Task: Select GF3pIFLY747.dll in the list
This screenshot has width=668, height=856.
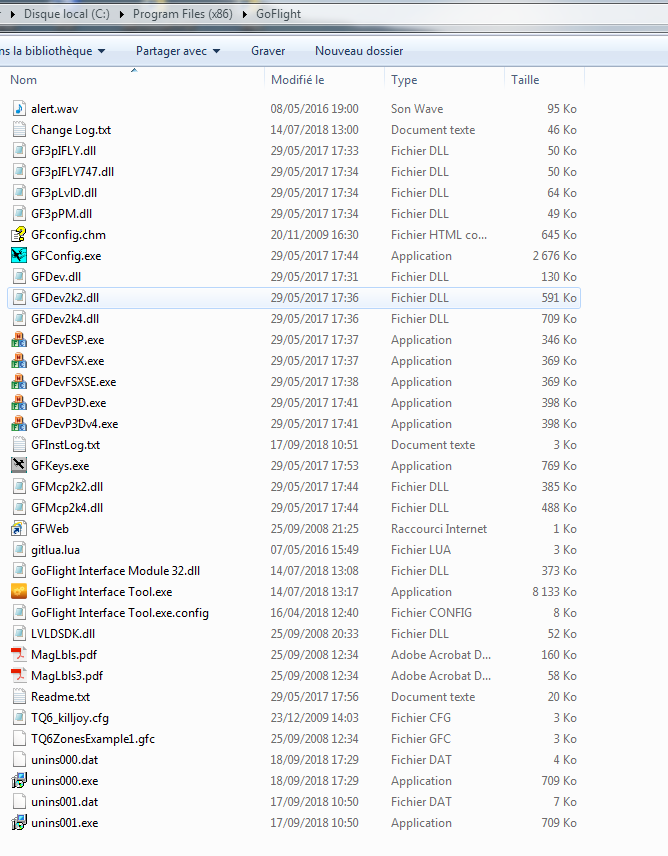Action: [73, 172]
